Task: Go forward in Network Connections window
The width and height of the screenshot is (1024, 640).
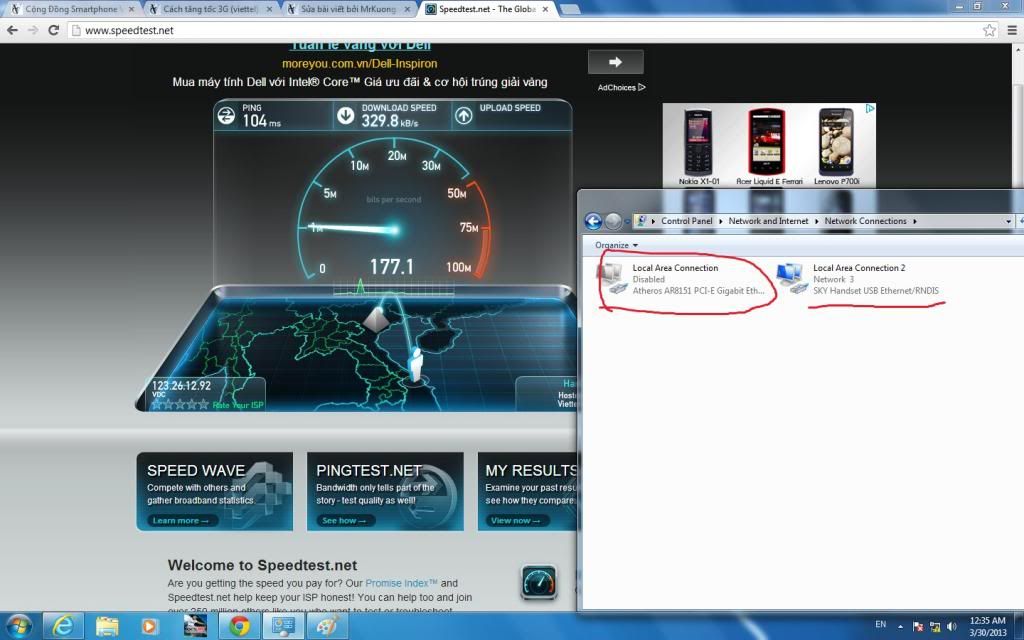Action: point(613,221)
